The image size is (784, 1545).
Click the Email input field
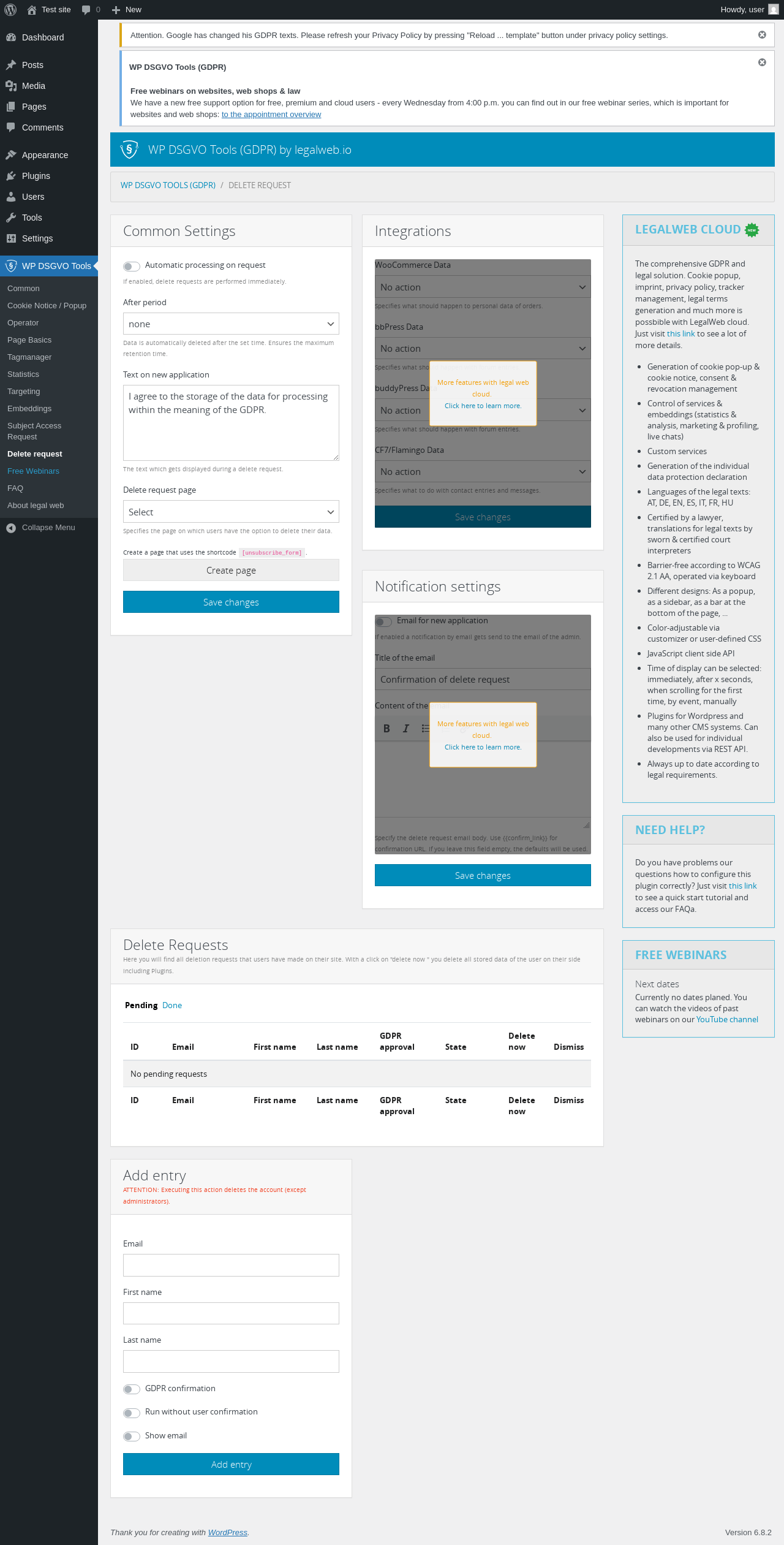[231, 1265]
